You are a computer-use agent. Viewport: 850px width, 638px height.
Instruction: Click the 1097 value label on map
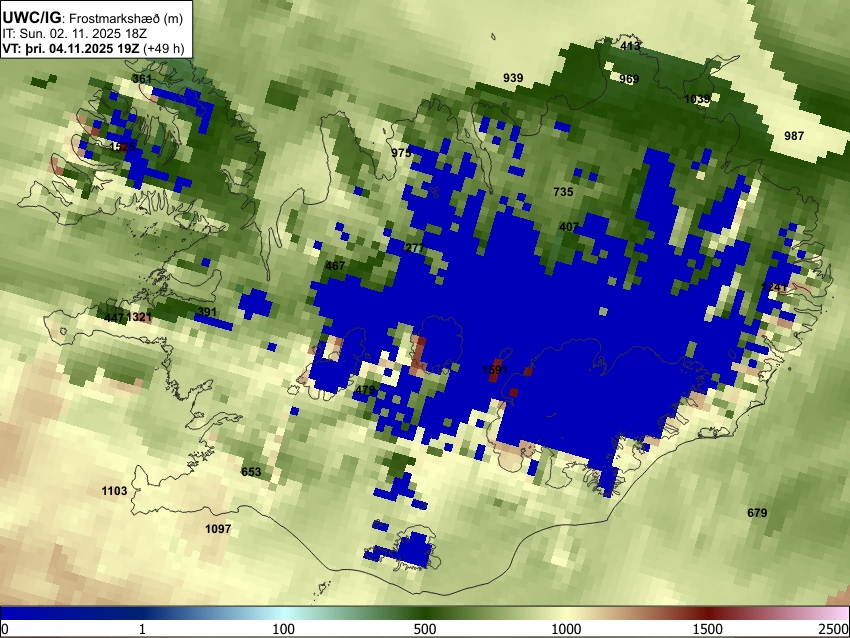218,529
